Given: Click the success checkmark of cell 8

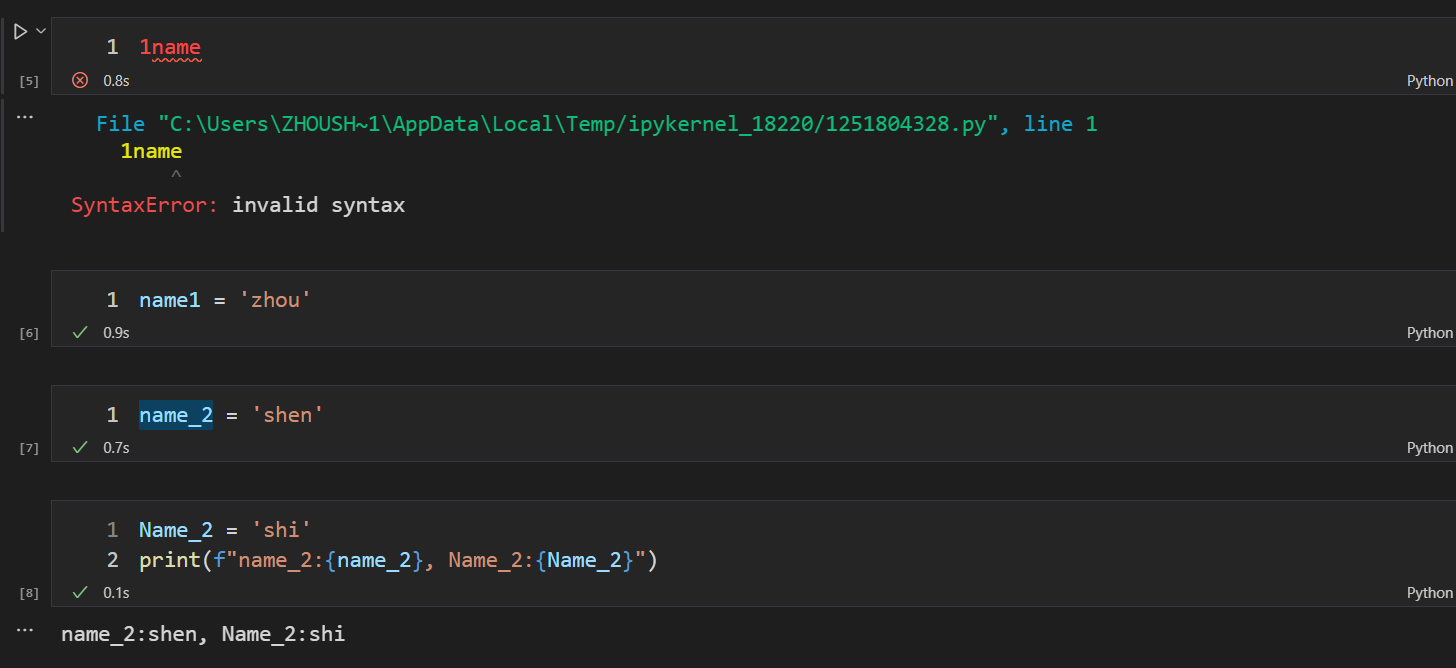Looking at the screenshot, I should pyautogui.click(x=80, y=592).
